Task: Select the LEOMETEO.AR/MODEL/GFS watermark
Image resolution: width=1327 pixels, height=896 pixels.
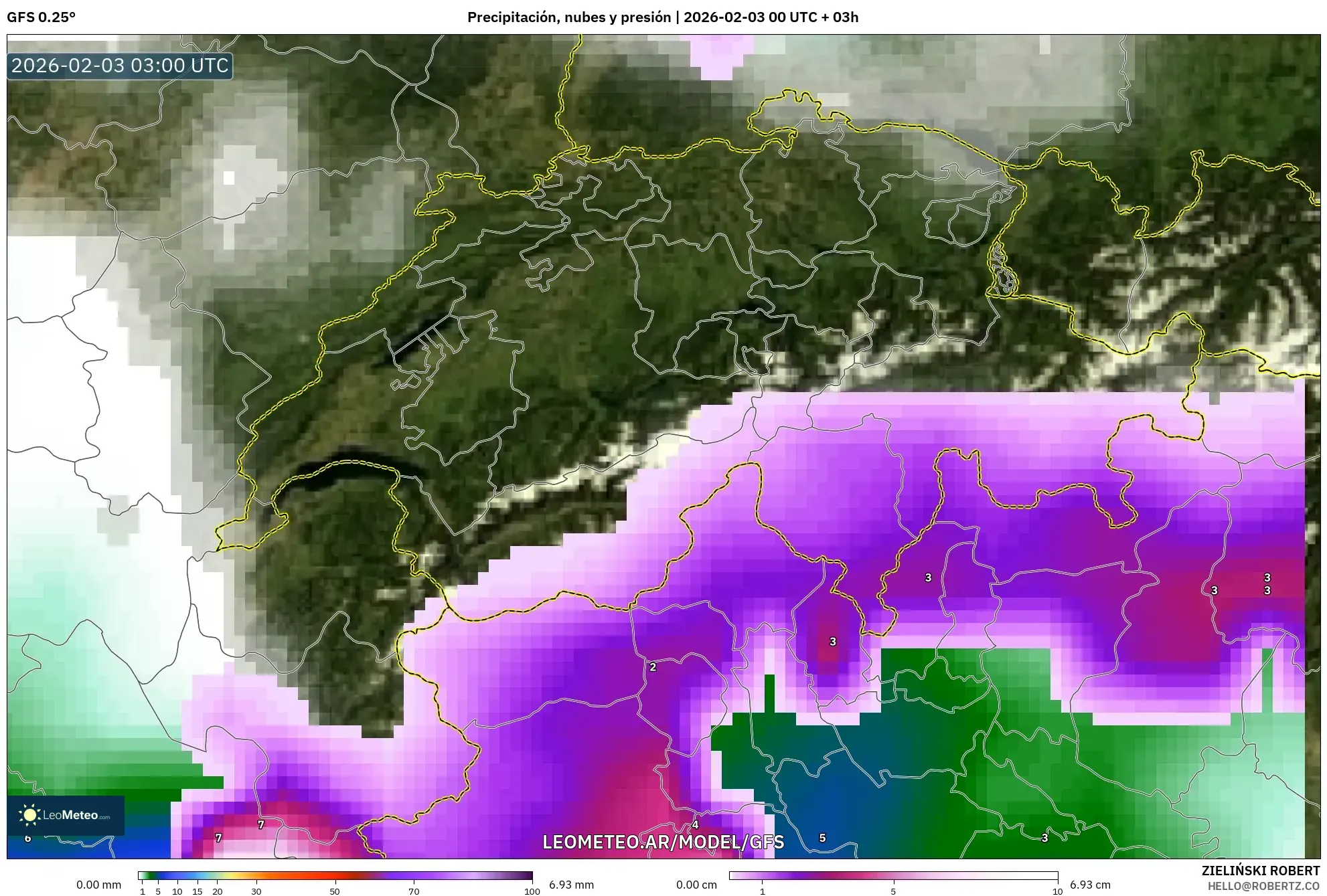Action: pos(666,842)
